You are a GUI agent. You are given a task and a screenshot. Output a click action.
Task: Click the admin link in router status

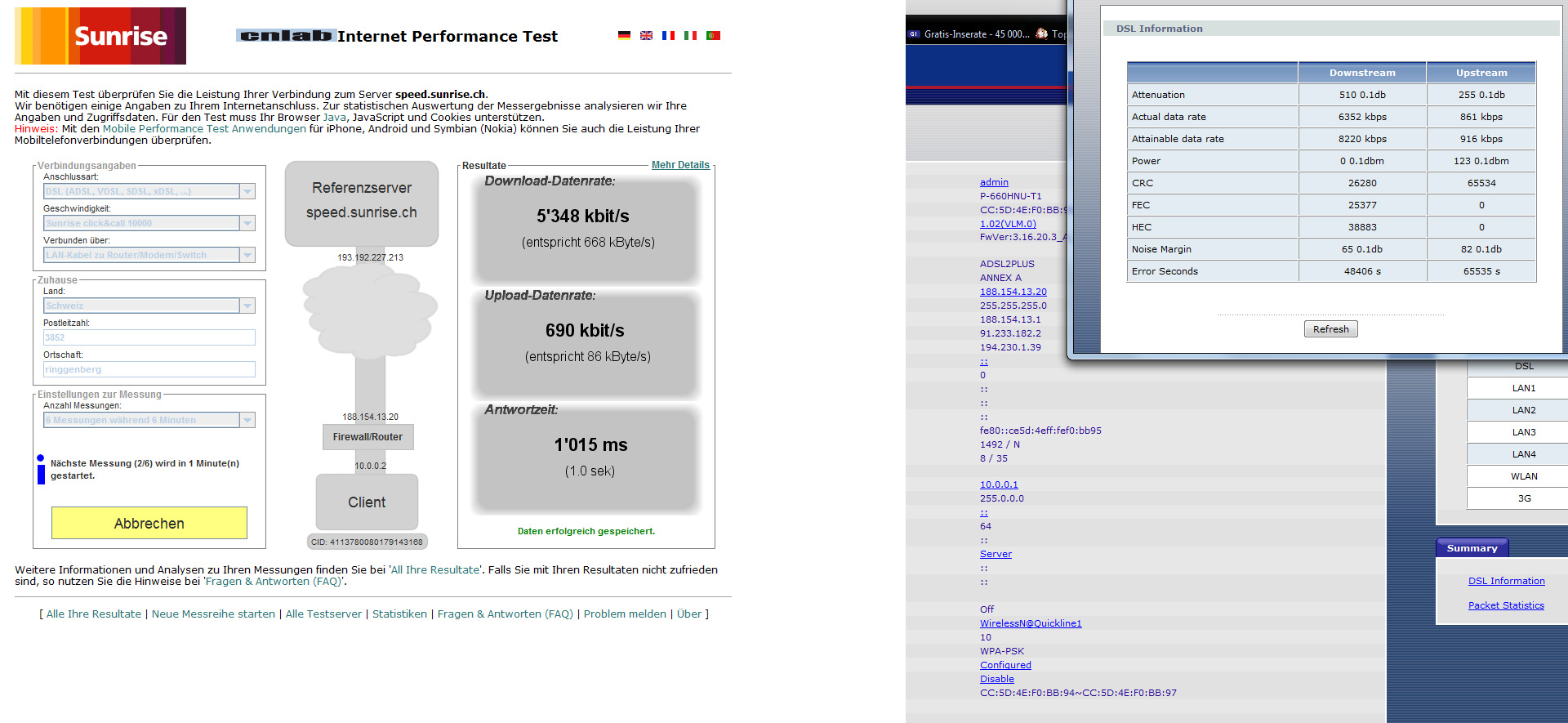coord(994,182)
